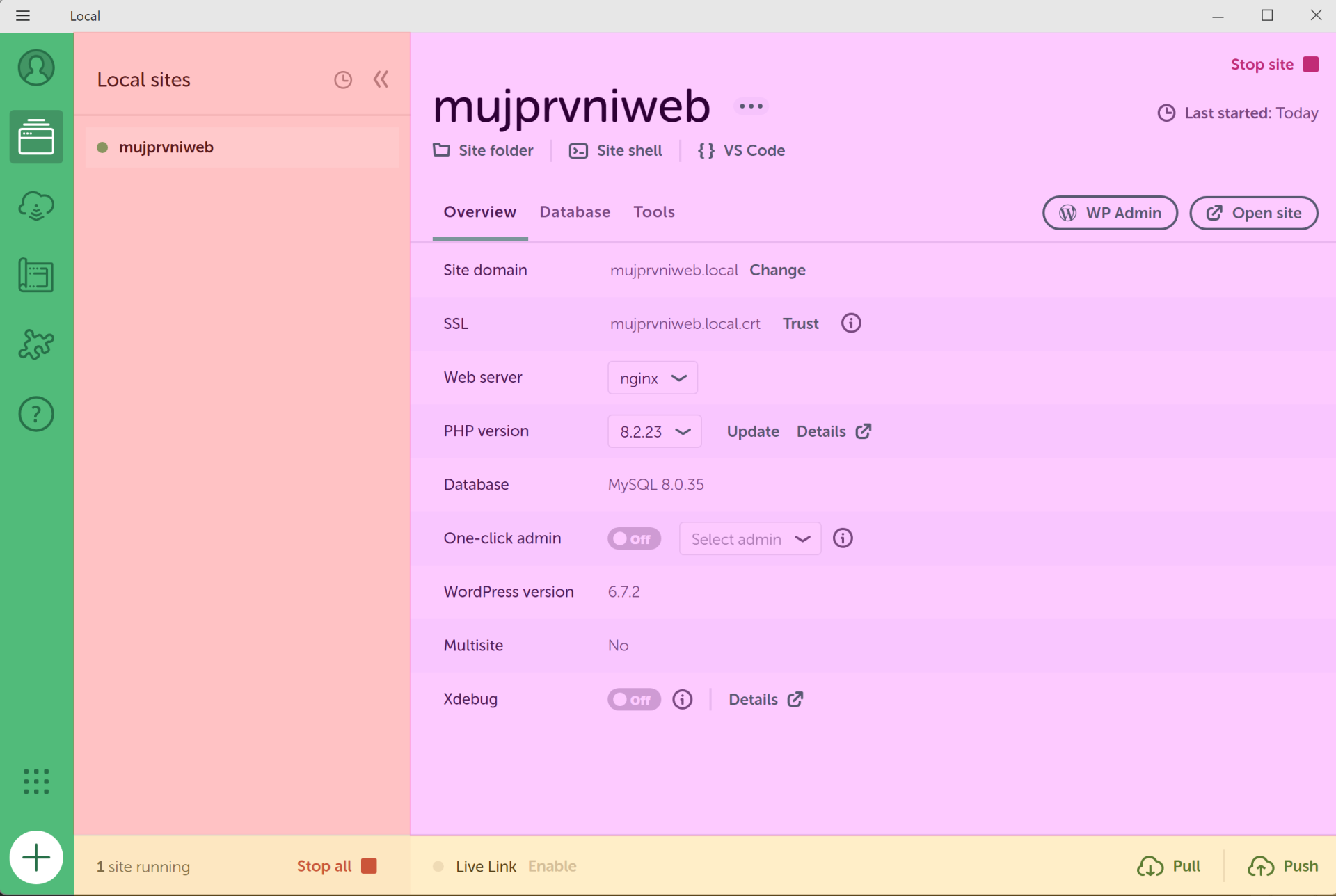Open Cloud Backups from the sidebar

pos(36,206)
